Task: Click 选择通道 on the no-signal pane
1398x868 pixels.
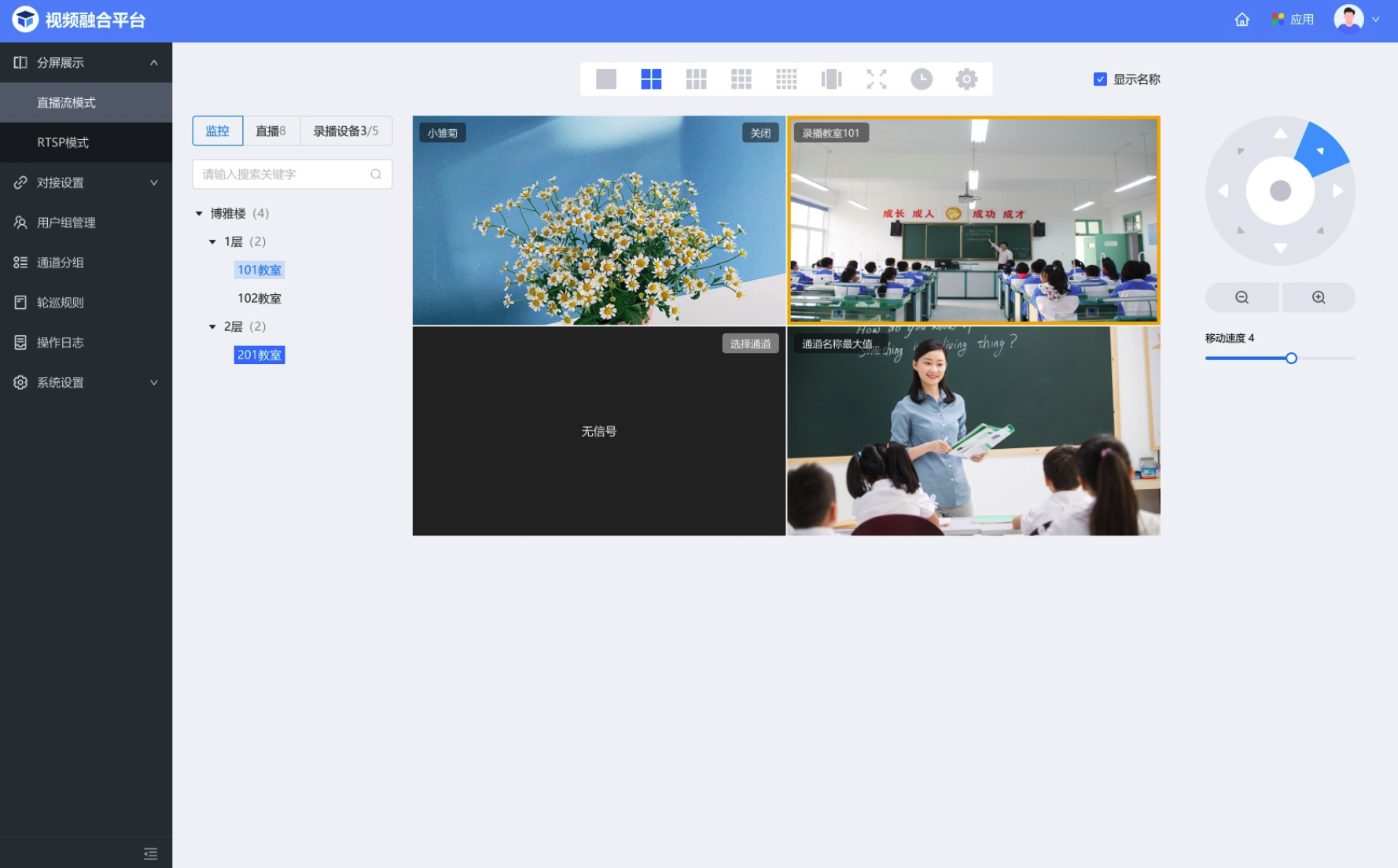Action: click(749, 344)
